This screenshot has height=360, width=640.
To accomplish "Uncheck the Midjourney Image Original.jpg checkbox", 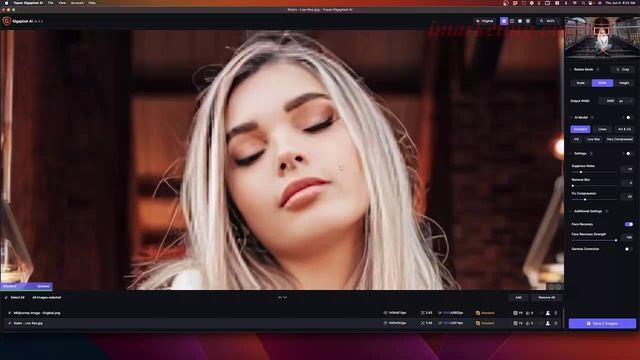I will click(x=9, y=313).
